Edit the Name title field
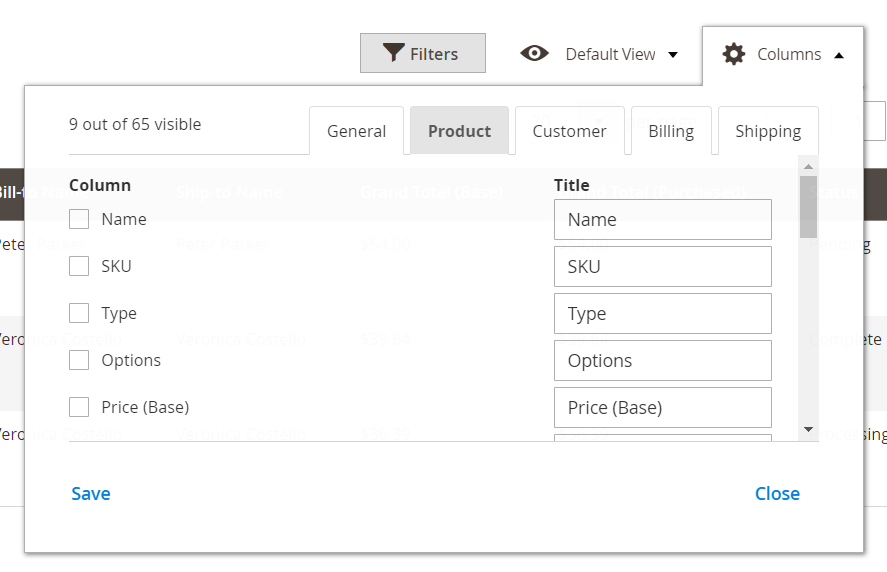 pos(662,220)
